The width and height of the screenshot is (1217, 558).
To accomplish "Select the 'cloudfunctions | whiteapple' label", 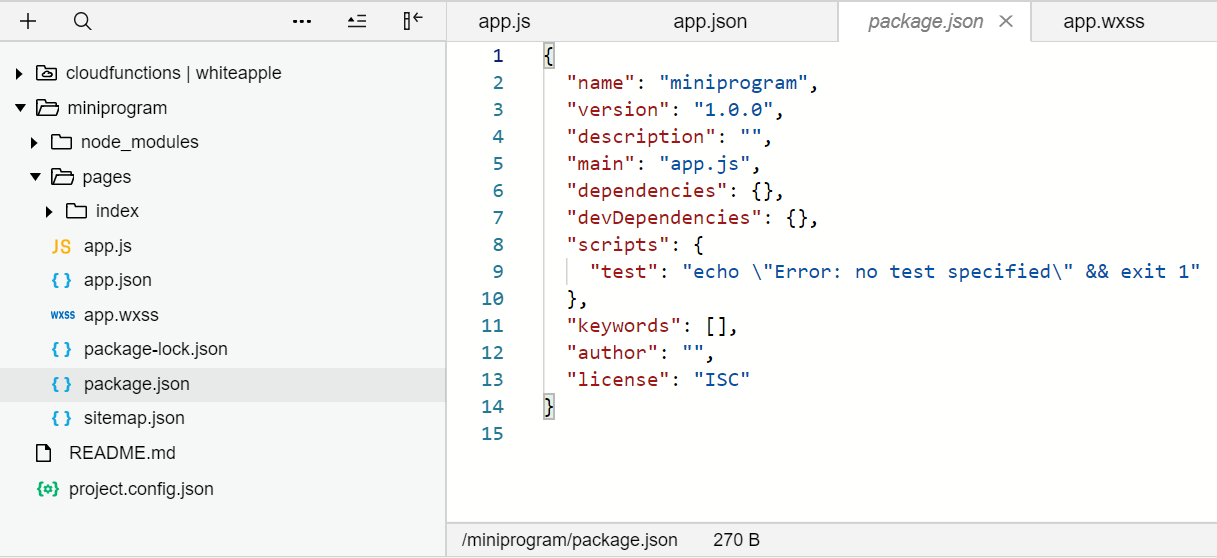I will click(x=174, y=73).
